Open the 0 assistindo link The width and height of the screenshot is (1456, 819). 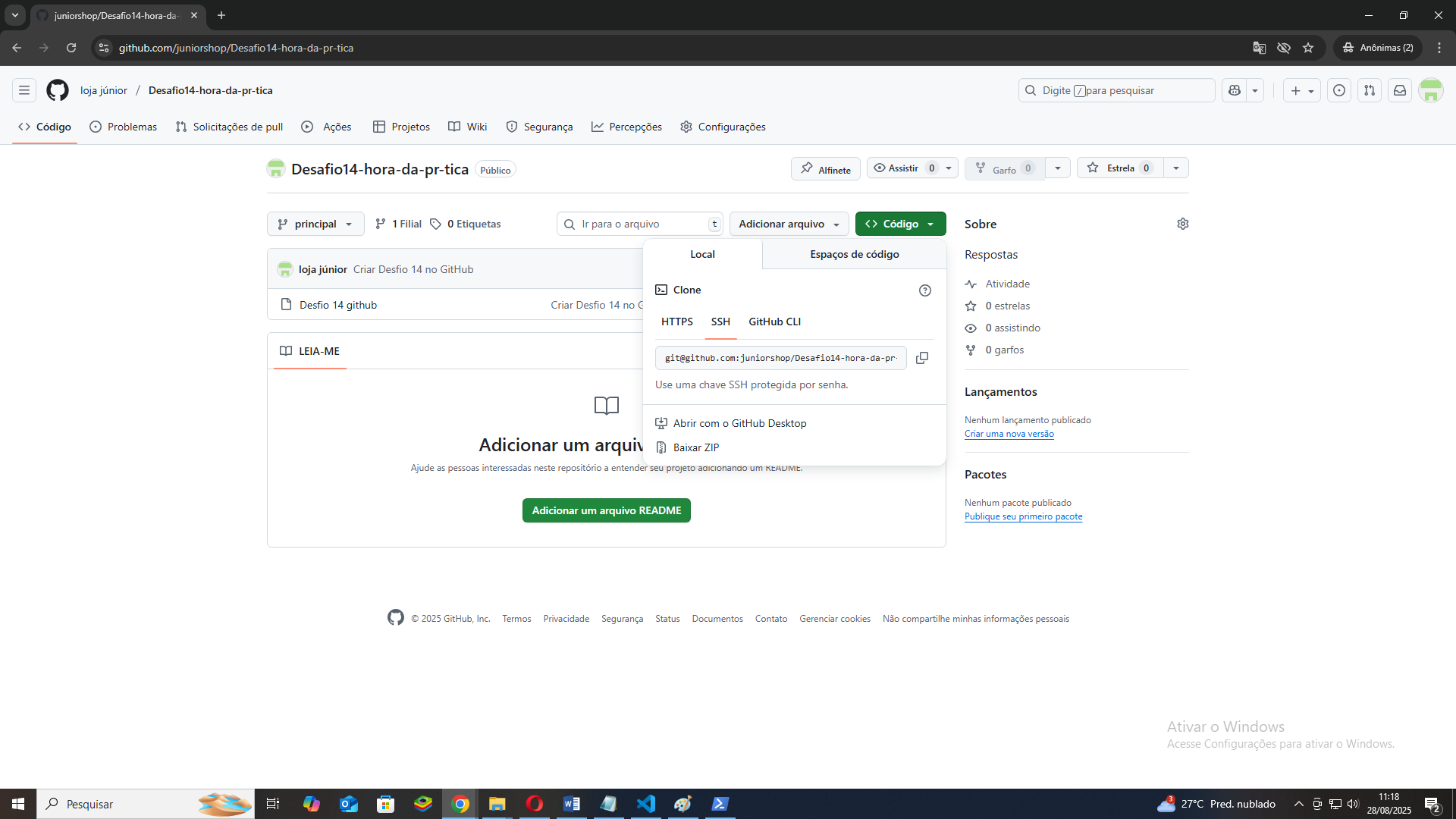[x=1003, y=328]
